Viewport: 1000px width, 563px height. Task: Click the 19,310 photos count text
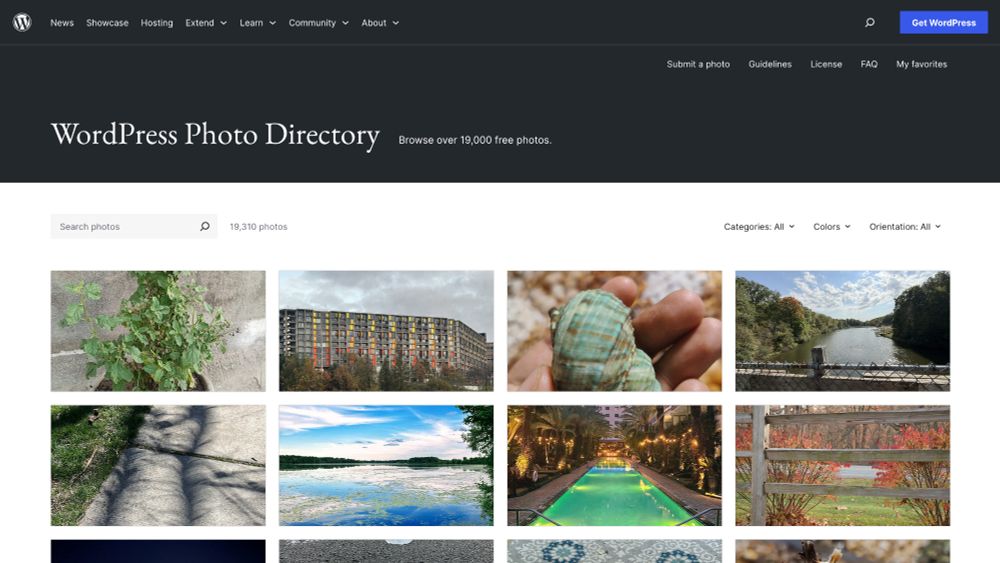pyautogui.click(x=258, y=226)
